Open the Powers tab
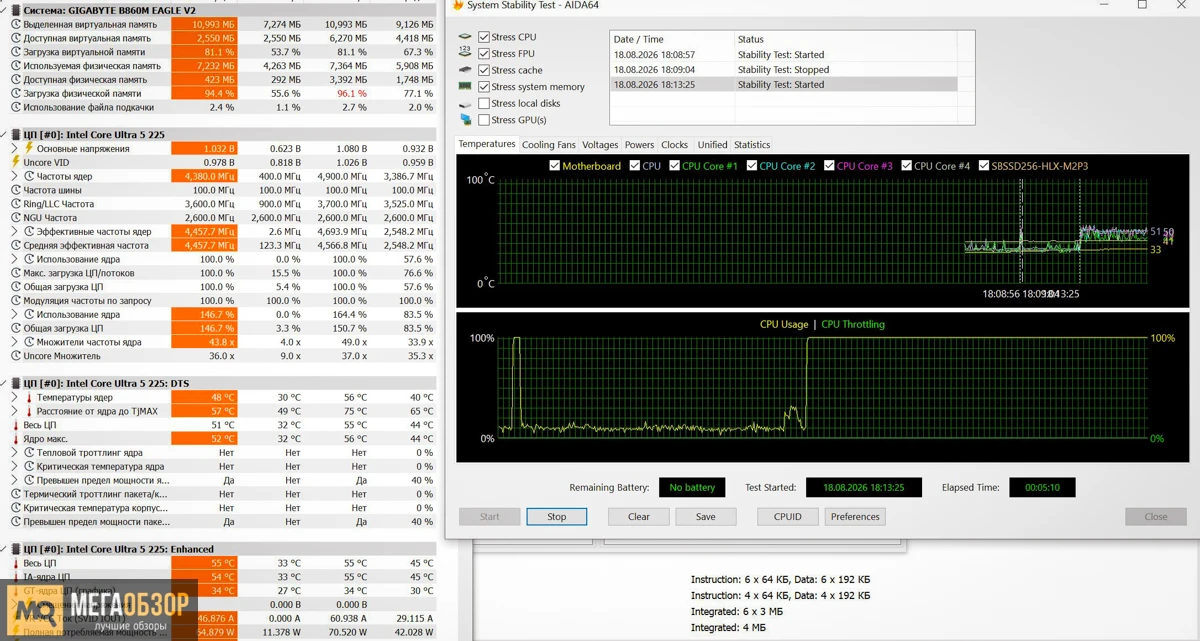 tap(639, 145)
